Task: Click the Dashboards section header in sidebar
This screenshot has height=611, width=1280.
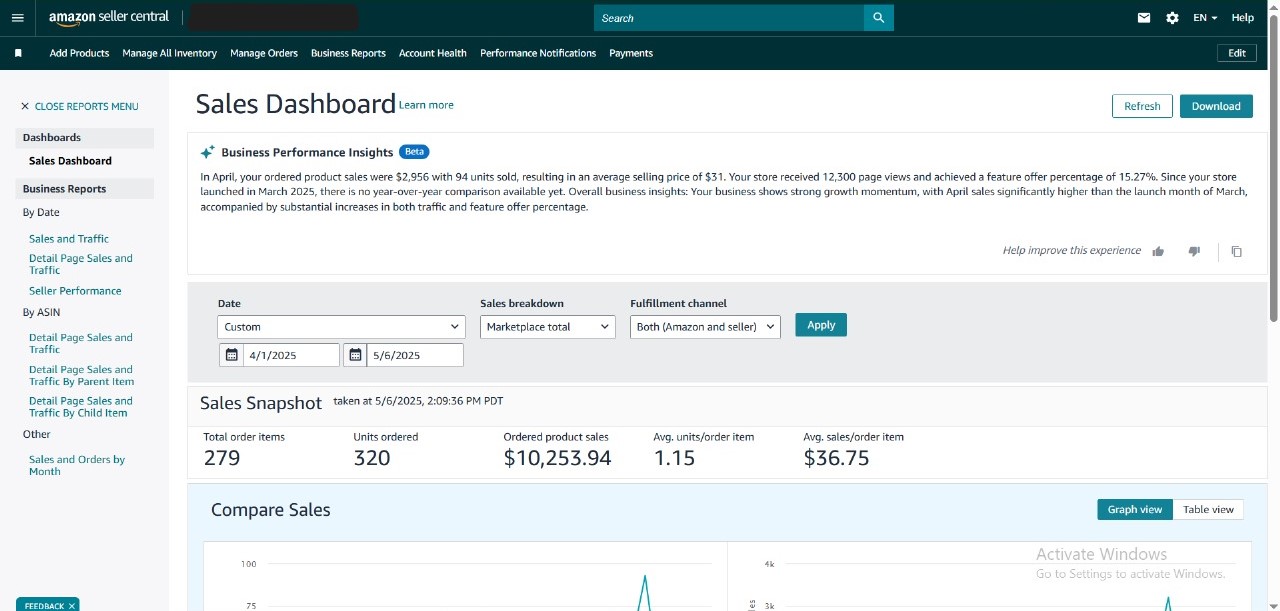Action: (x=85, y=138)
